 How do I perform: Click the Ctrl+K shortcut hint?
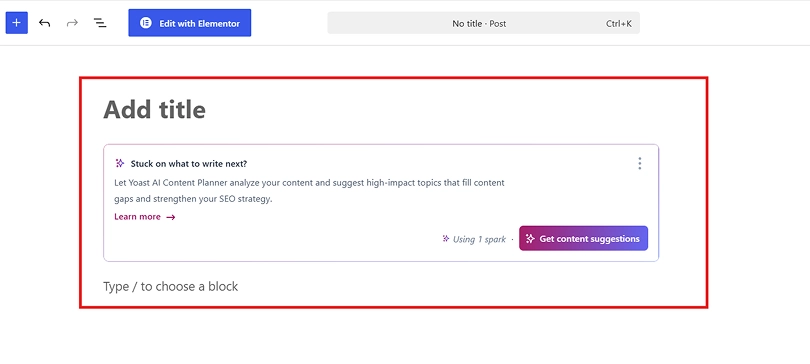click(619, 24)
